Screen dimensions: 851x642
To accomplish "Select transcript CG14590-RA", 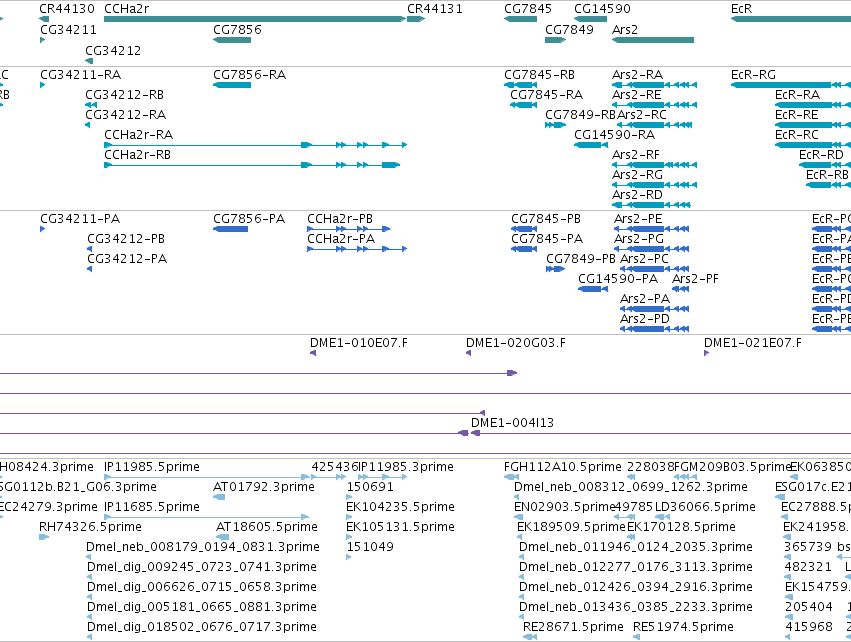I will pos(591,145).
